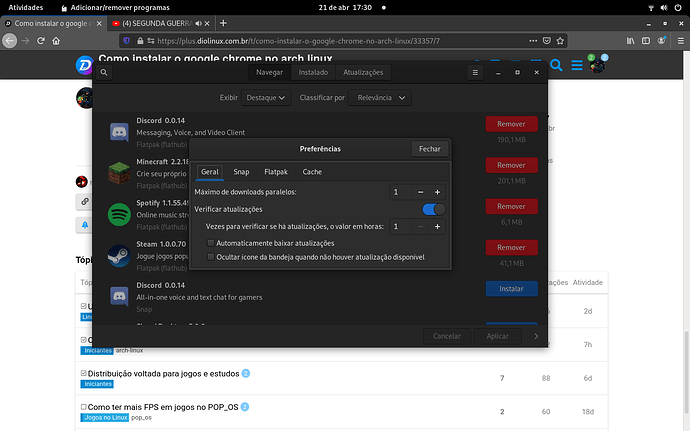The image size is (690, 431).
Task: Open page actions three-dot menu
Action: pyautogui.click(x=533, y=41)
